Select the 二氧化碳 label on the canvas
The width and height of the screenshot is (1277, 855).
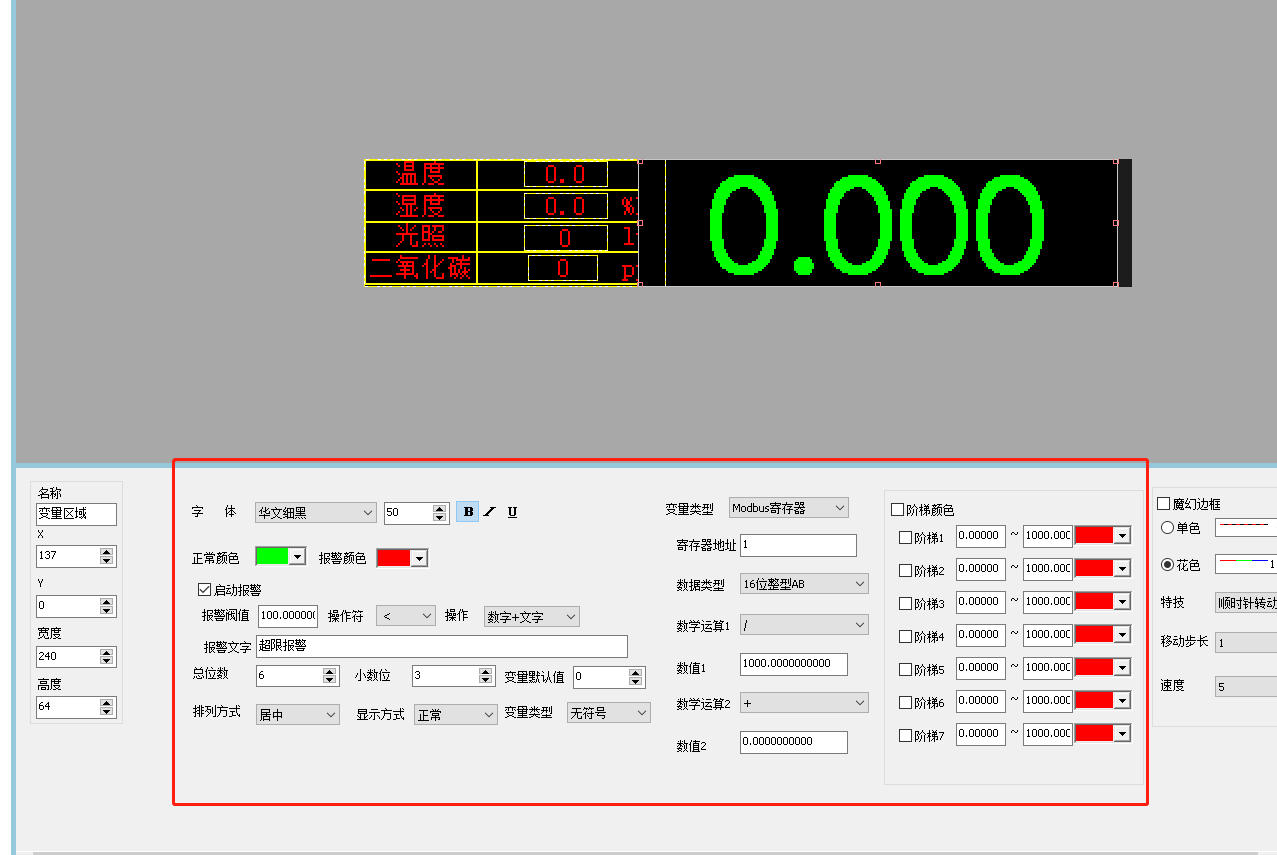click(x=420, y=268)
